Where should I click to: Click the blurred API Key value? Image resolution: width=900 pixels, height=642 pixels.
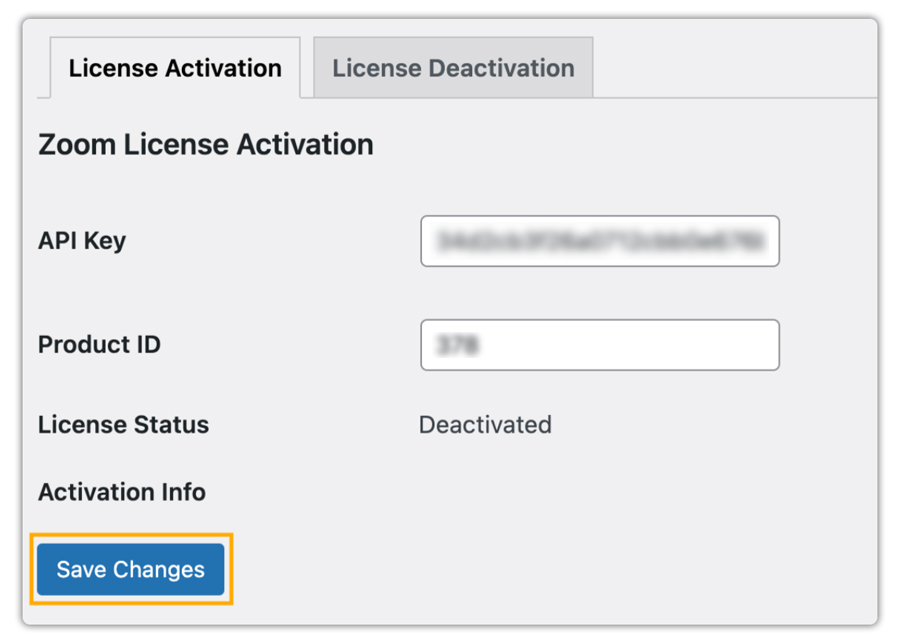(600, 241)
